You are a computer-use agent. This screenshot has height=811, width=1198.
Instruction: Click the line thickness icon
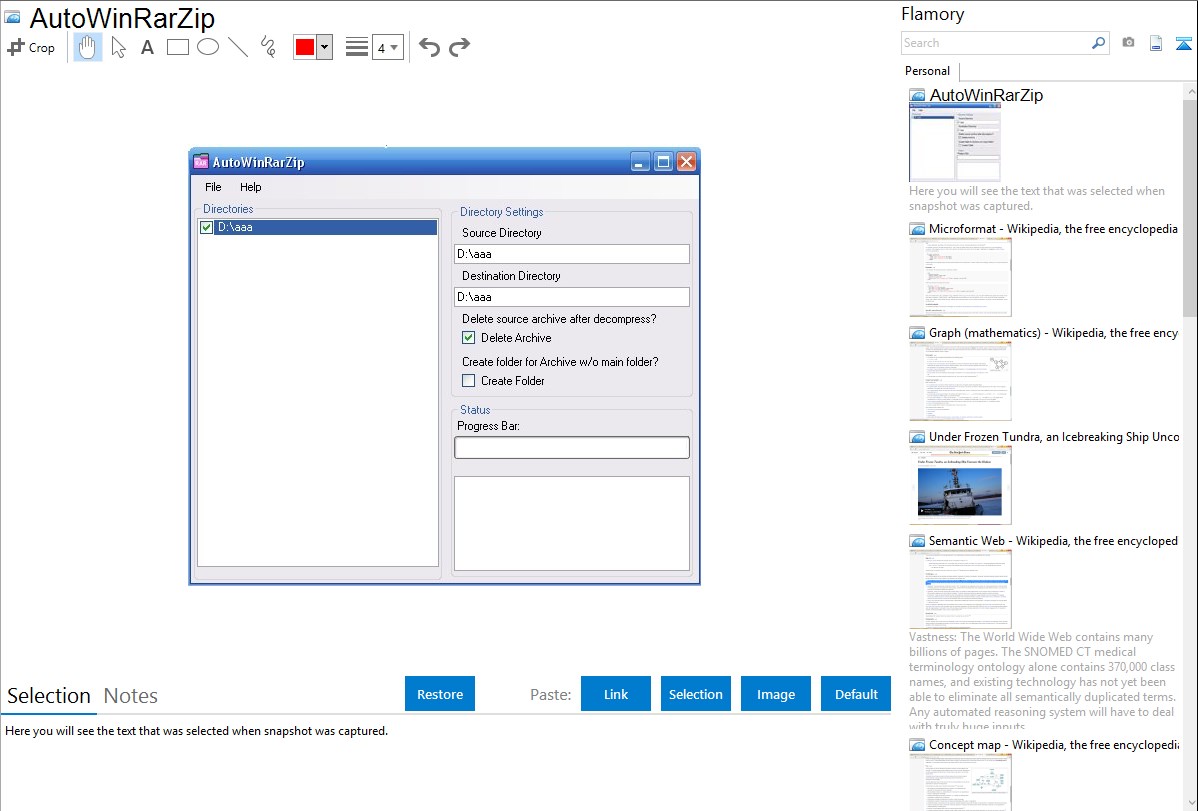click(356, 47)
